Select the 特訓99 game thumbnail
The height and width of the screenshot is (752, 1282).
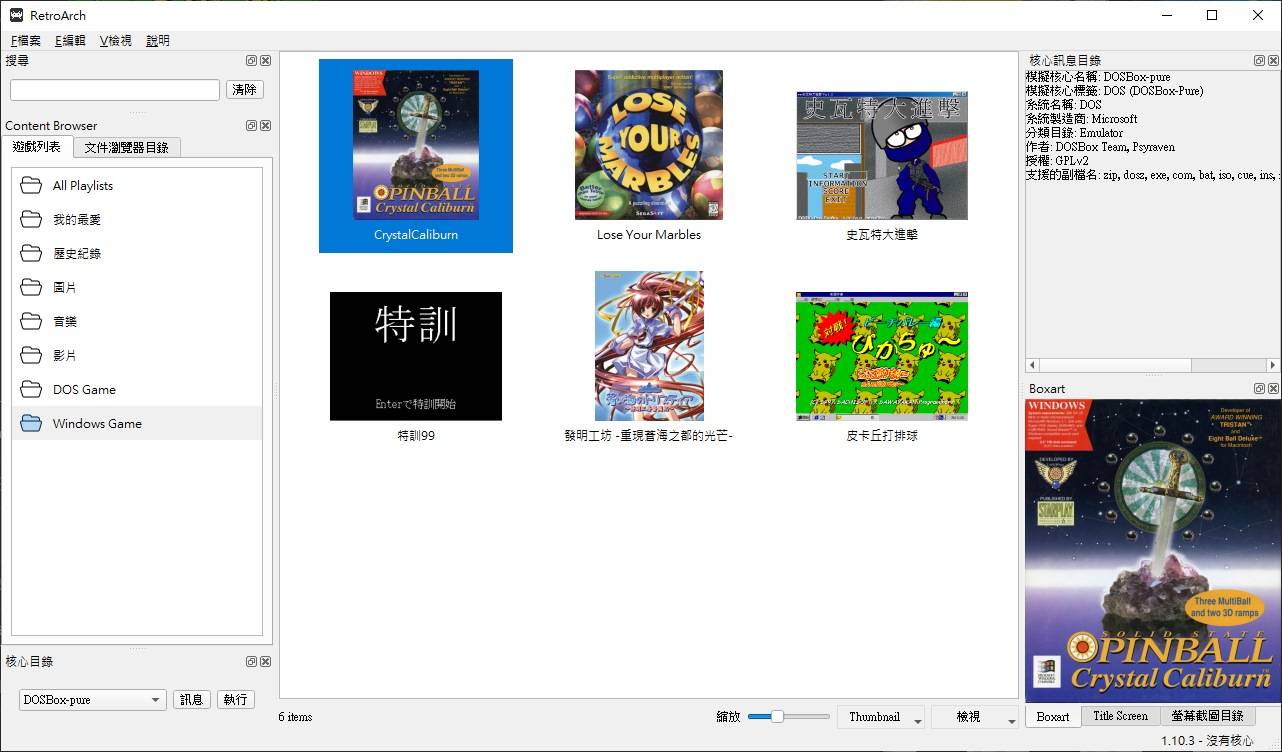point(416,356)
